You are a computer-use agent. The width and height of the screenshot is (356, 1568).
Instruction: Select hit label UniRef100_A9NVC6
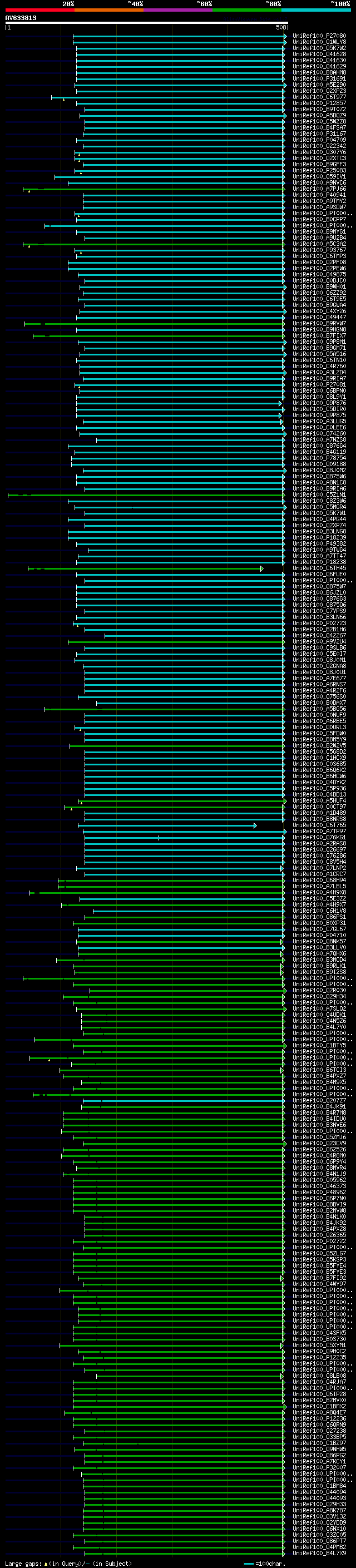(319, 182)
